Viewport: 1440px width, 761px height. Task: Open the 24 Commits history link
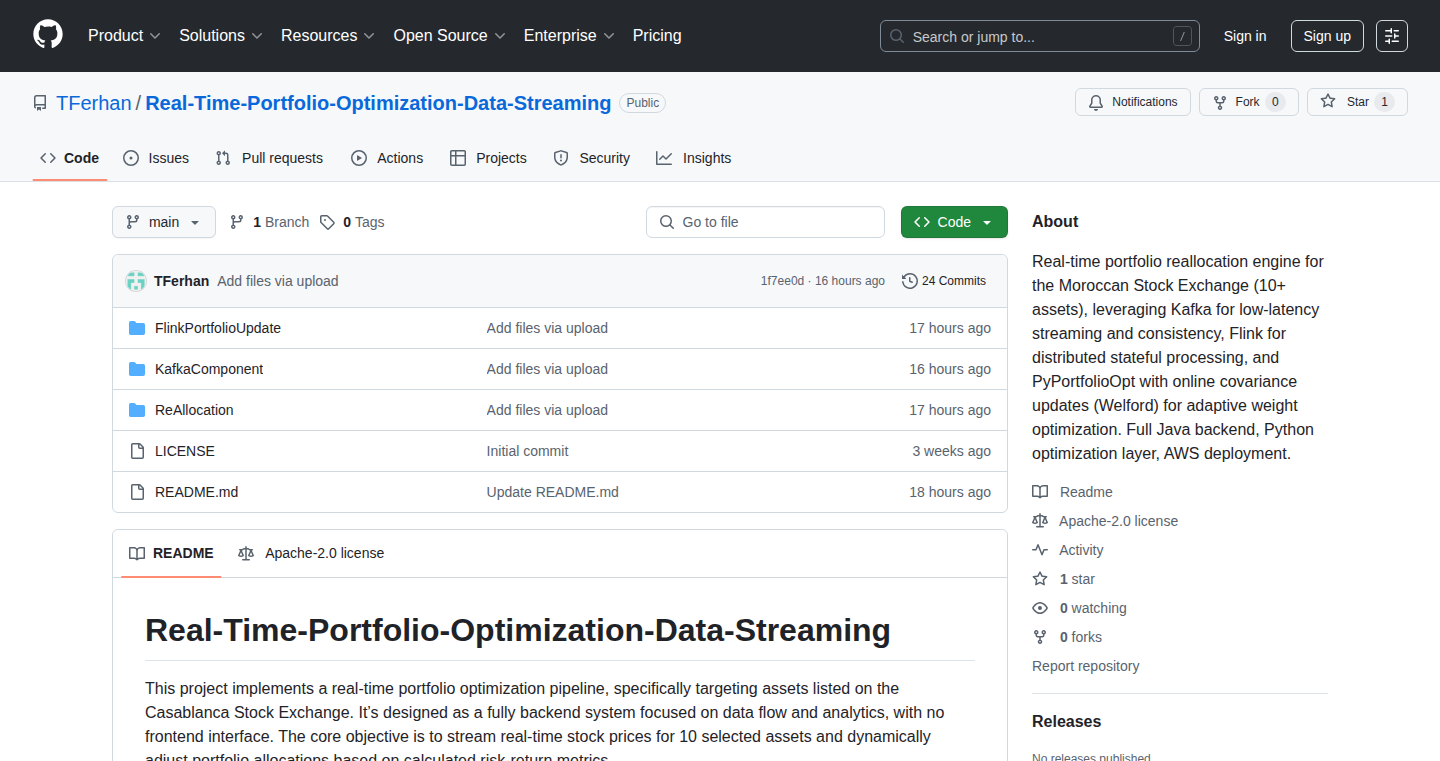coord(944,281)
